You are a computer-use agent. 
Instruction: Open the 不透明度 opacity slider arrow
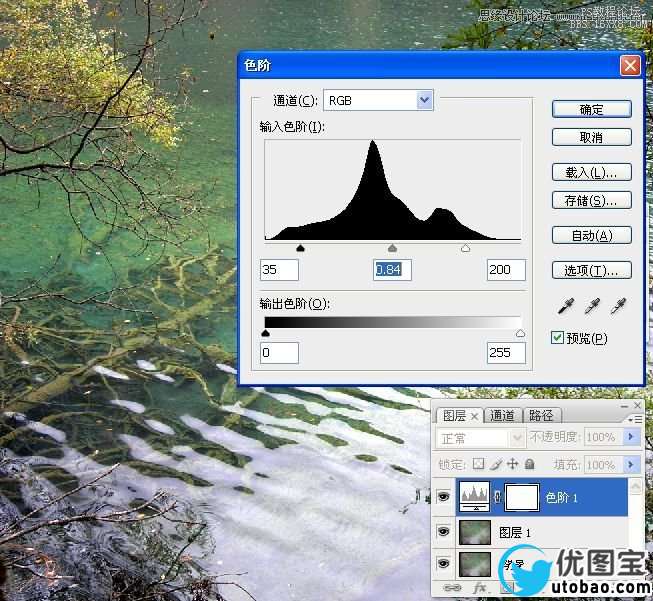pyautogui.click(x=631, y=437)
